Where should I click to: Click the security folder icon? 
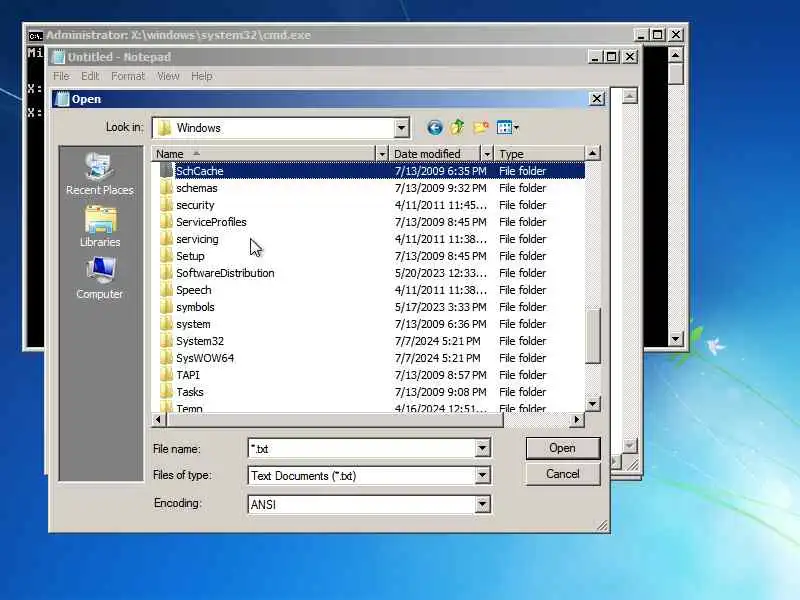pyautogui.click(x=166, y=205)
